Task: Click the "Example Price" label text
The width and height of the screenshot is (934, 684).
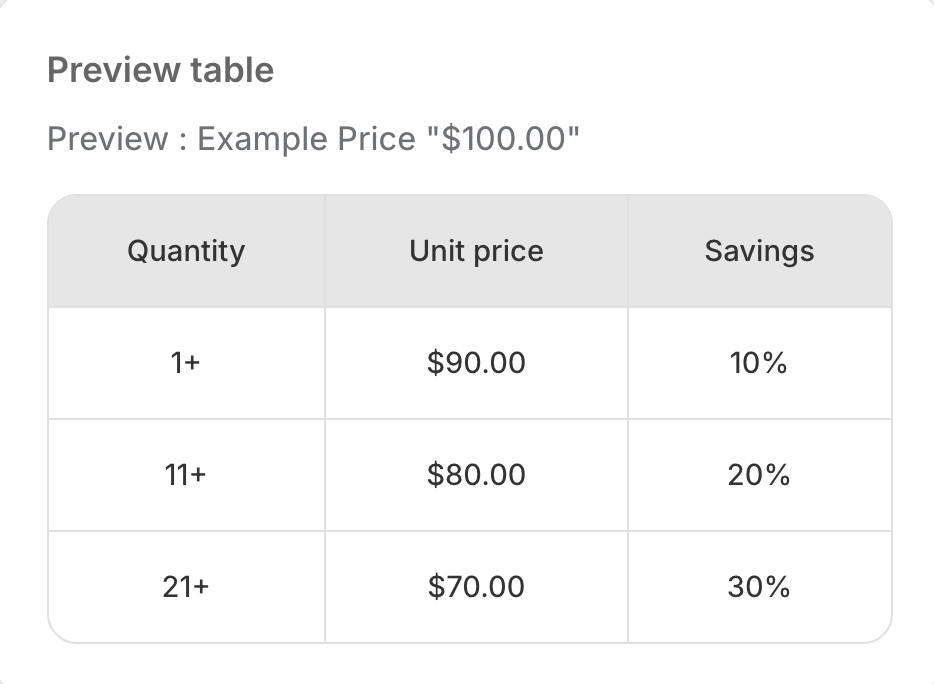Action: tap(306, 138)
